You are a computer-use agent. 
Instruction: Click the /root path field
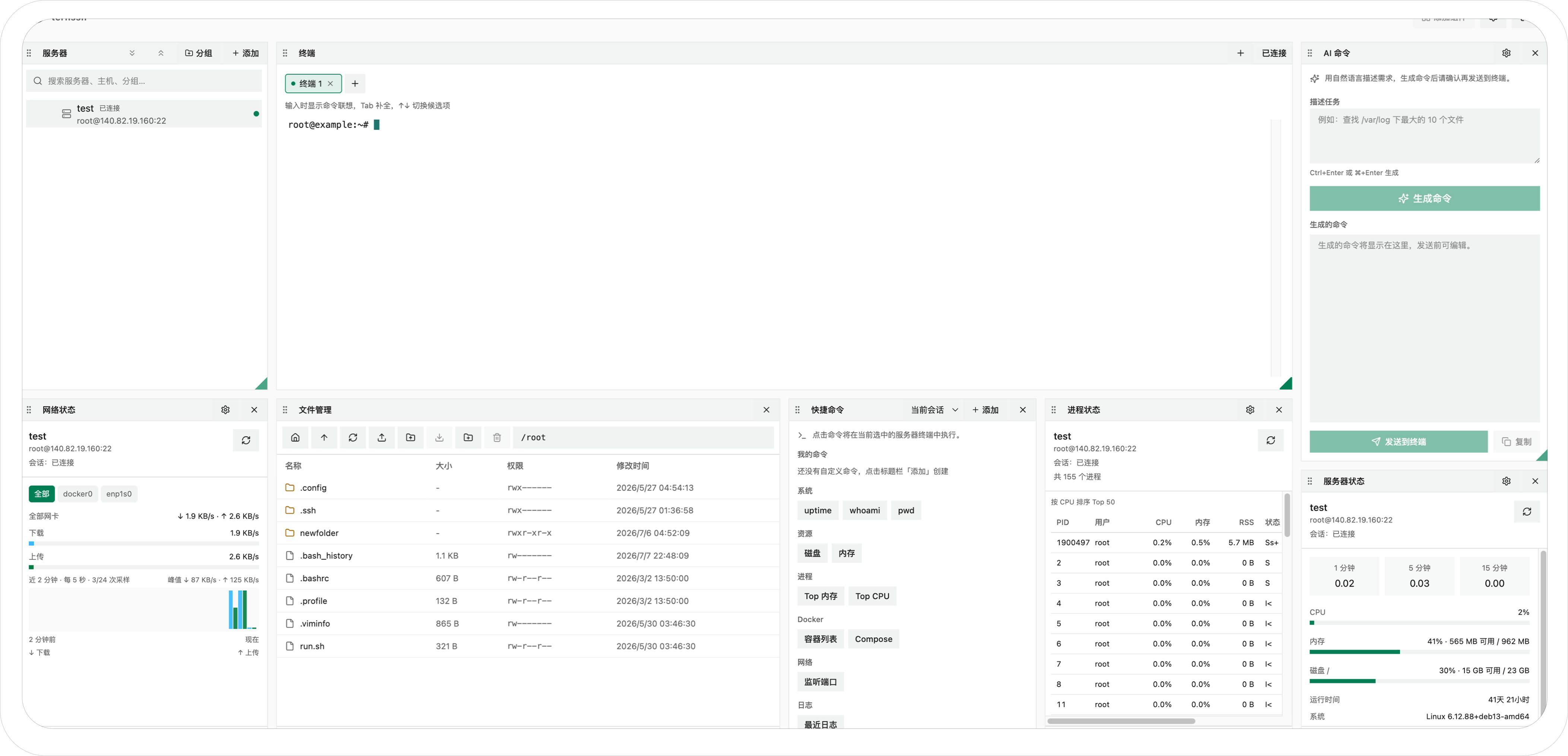[x=643, y=437]
